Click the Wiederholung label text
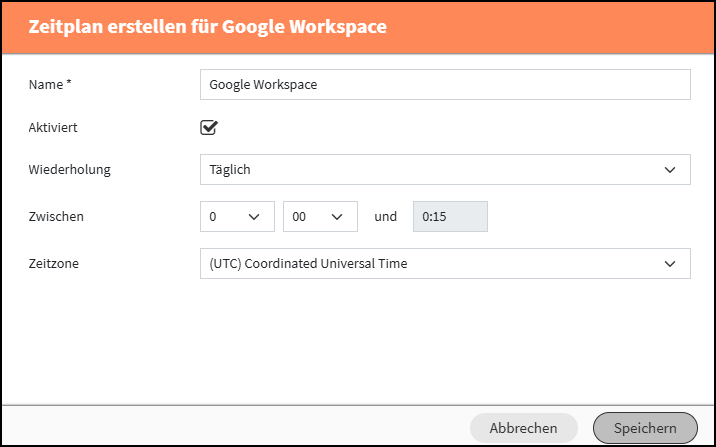This screenshot has width=716, height=447. [69, 169]
